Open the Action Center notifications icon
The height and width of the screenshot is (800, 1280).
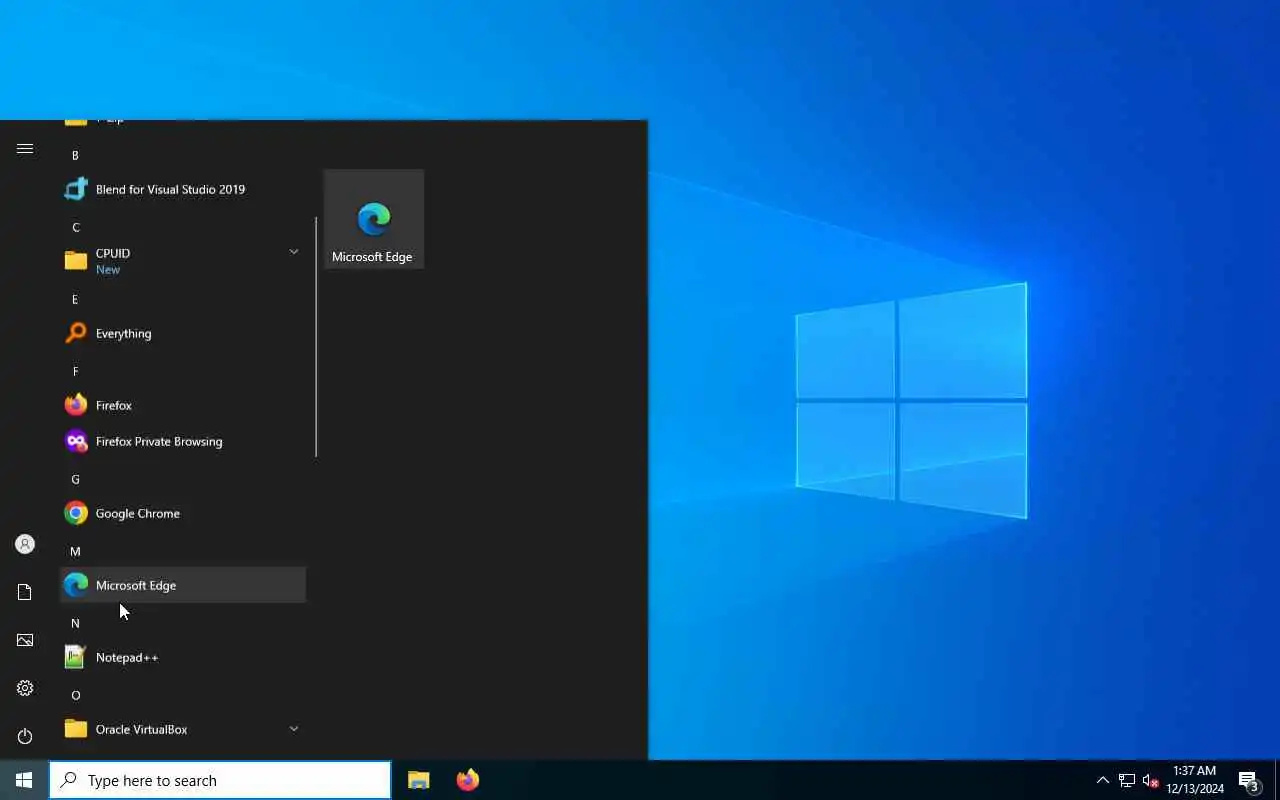pos(1248,780)
